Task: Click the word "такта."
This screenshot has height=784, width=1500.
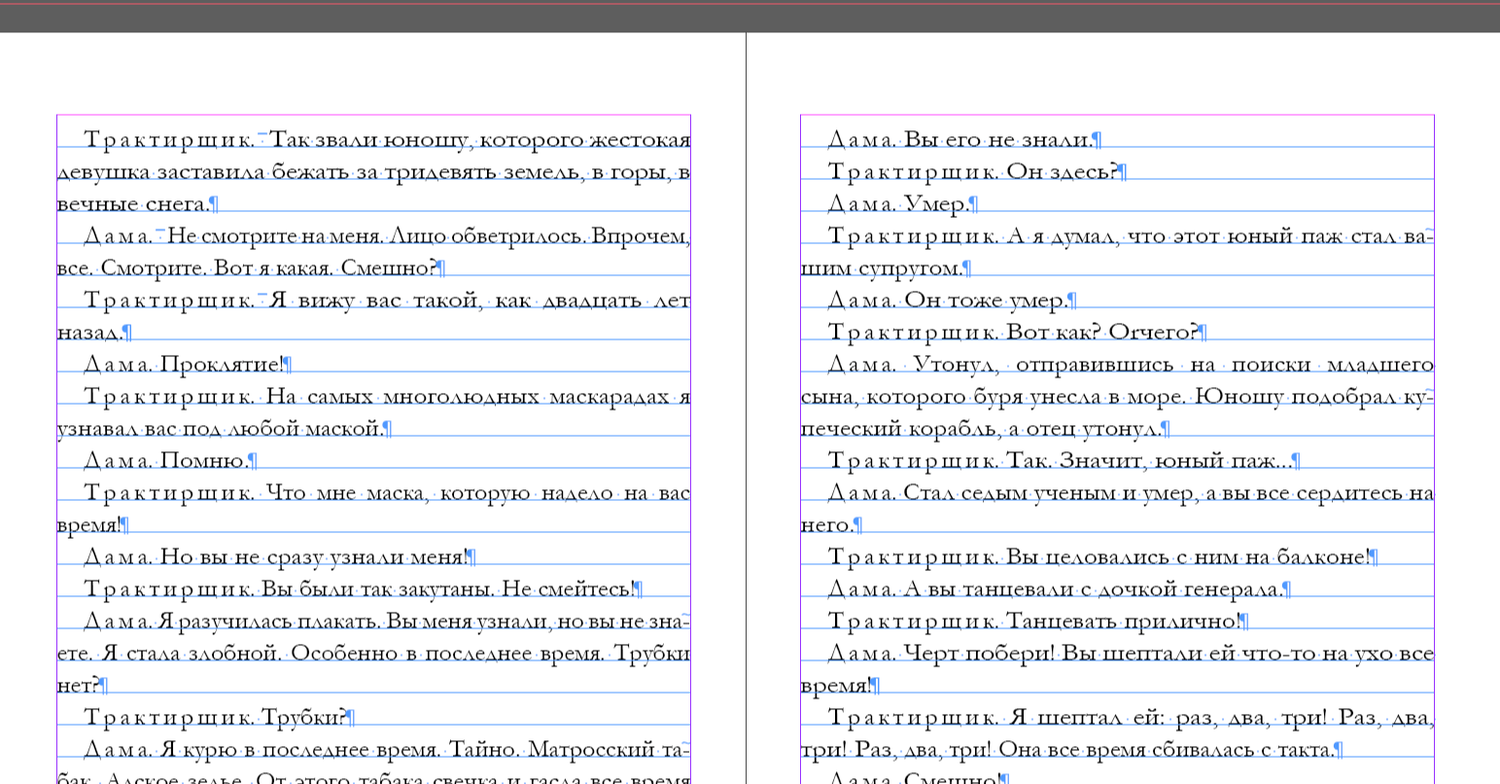Action: [x=1304, y=749]
